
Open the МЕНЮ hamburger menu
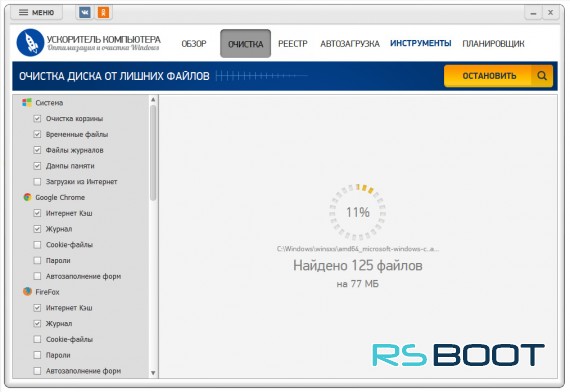click(36, 12)
